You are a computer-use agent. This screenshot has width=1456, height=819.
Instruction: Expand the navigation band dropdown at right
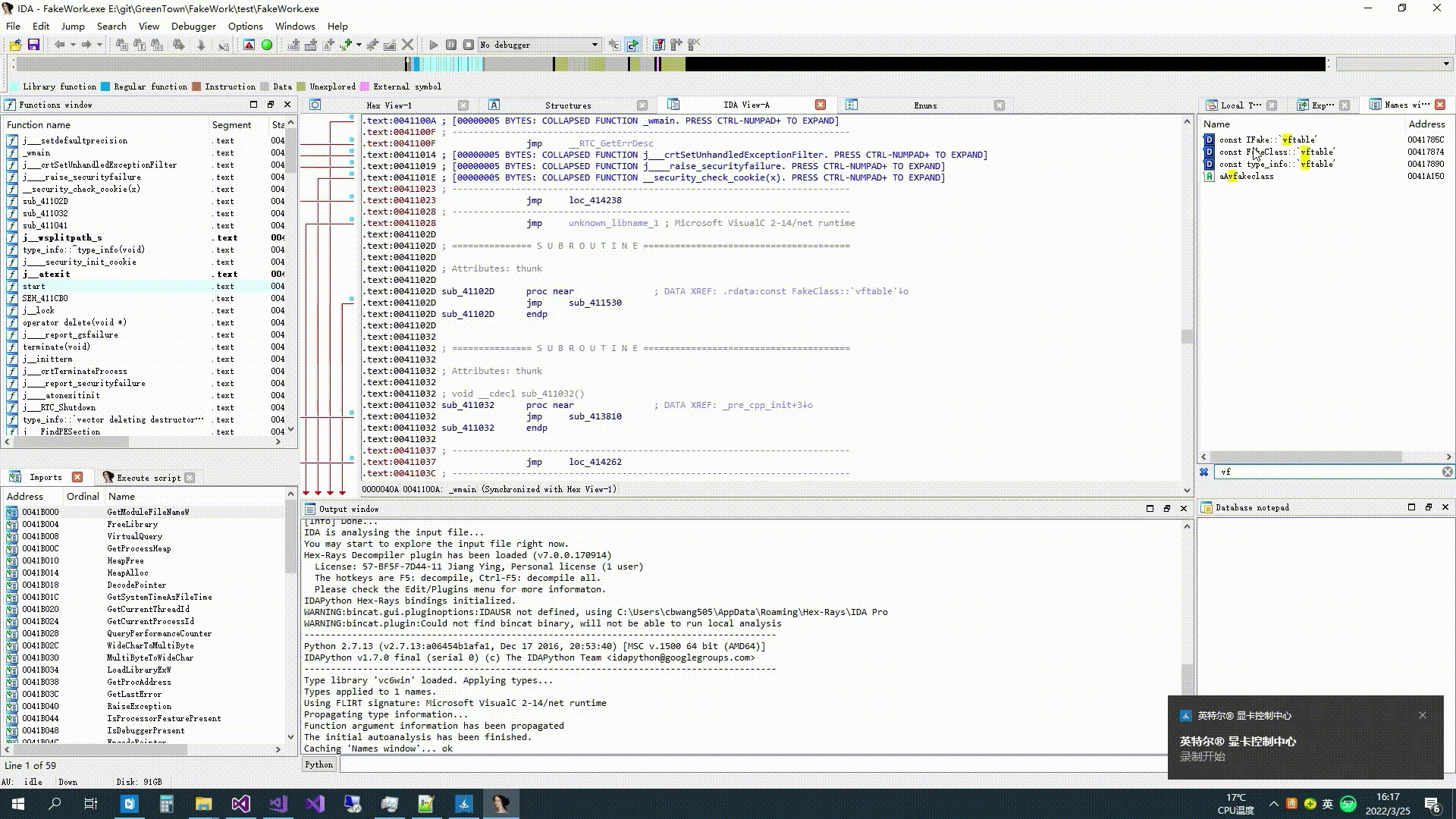pyautogui.click(x=1446, y=64)
